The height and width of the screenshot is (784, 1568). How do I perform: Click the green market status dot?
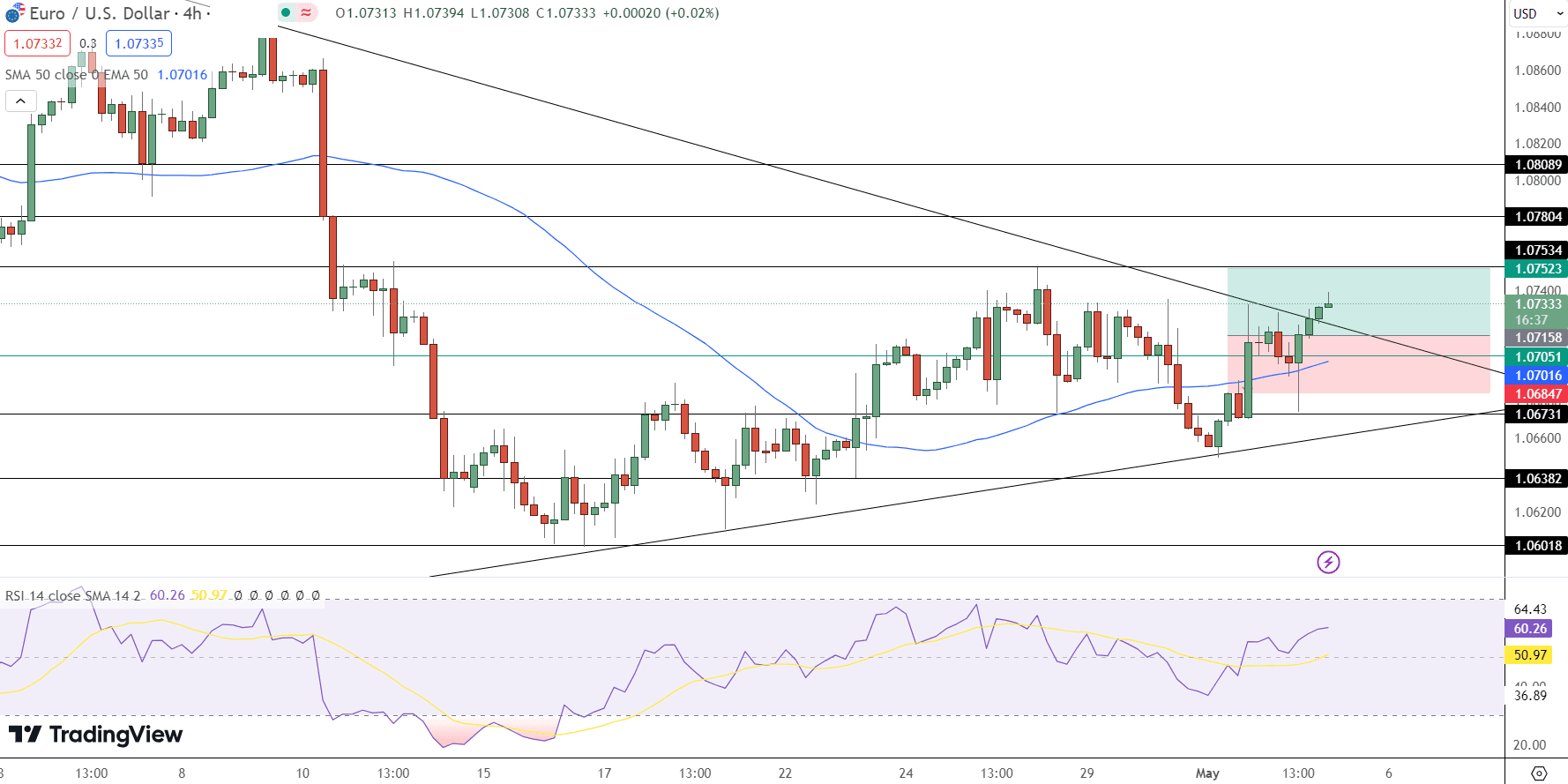click(286, 12)
